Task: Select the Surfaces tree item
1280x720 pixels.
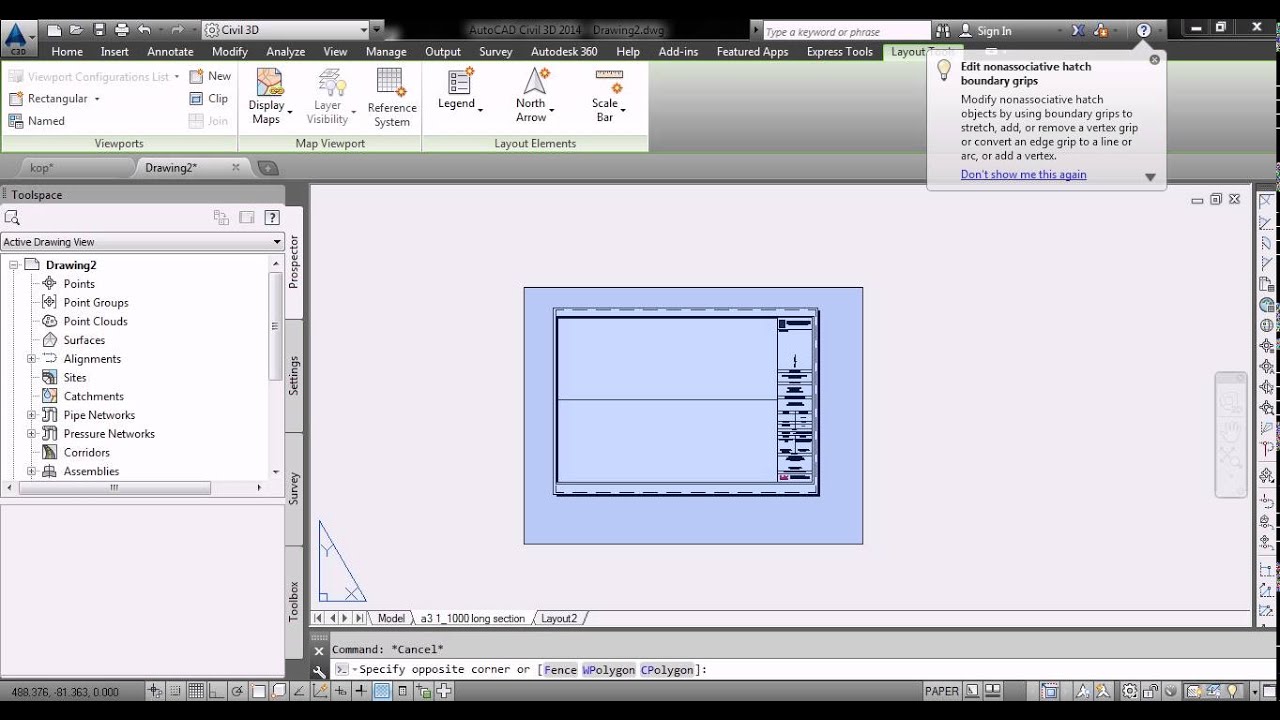Action: pyautogui.click(x=84, y=340)
